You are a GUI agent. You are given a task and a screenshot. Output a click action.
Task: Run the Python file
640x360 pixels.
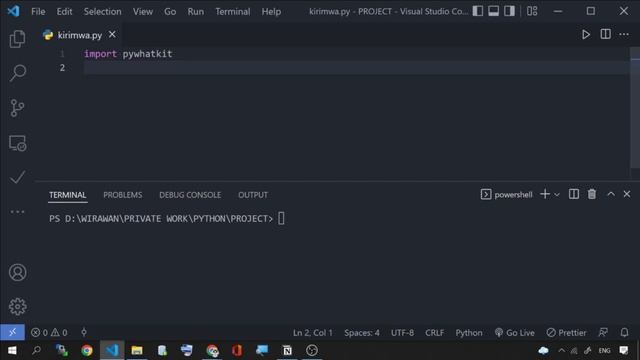tap(586, 35)
